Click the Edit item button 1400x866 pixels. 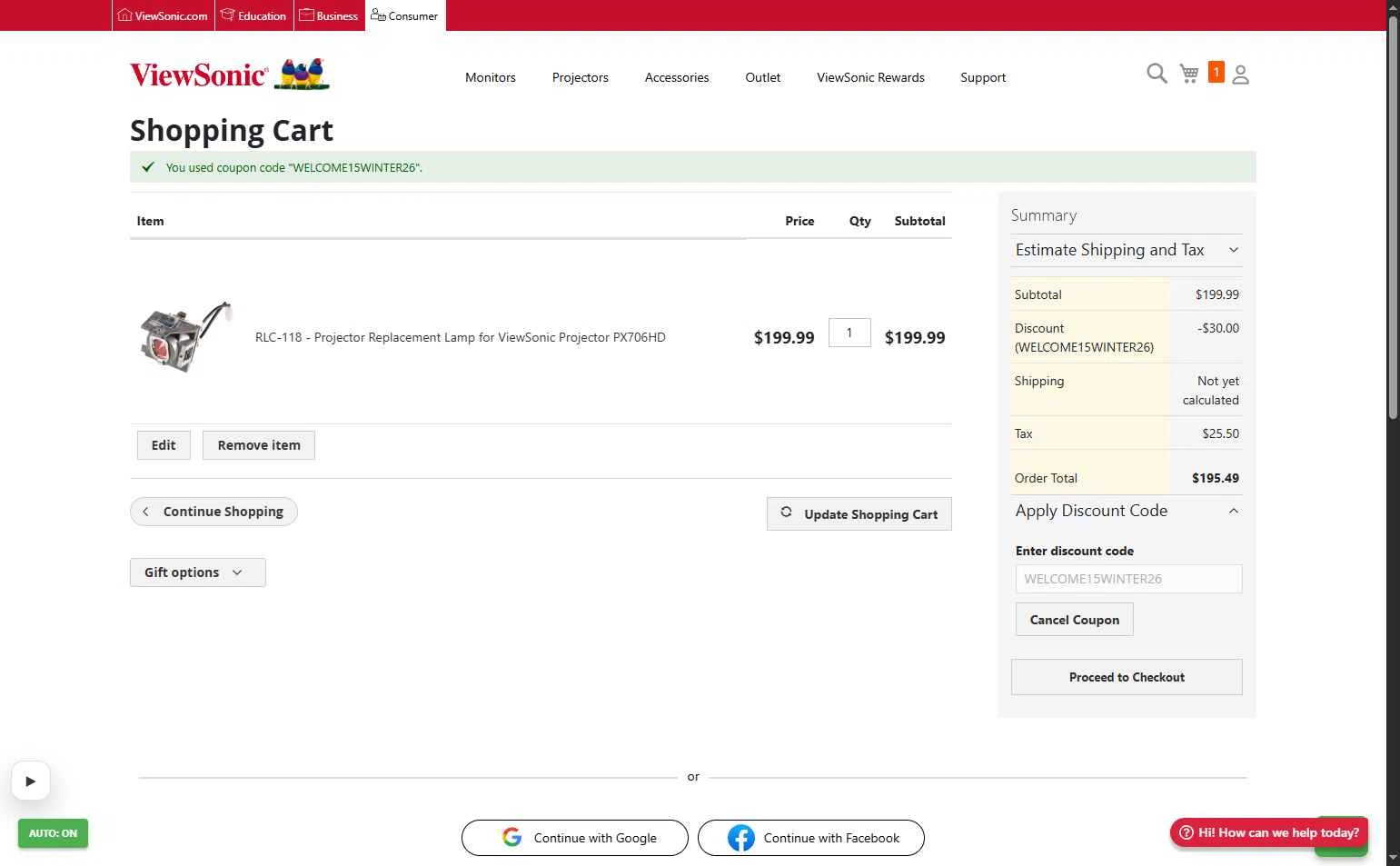164,445
